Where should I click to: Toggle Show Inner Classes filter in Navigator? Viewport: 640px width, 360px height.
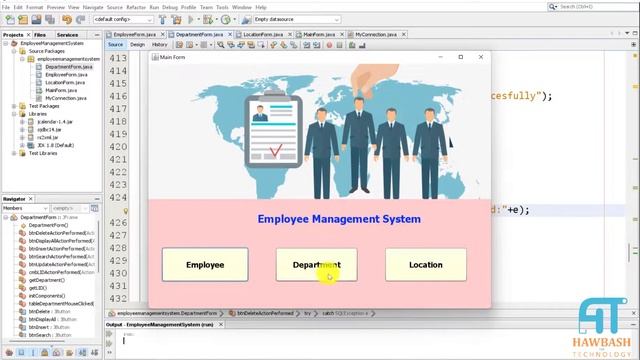click(57, 353)
